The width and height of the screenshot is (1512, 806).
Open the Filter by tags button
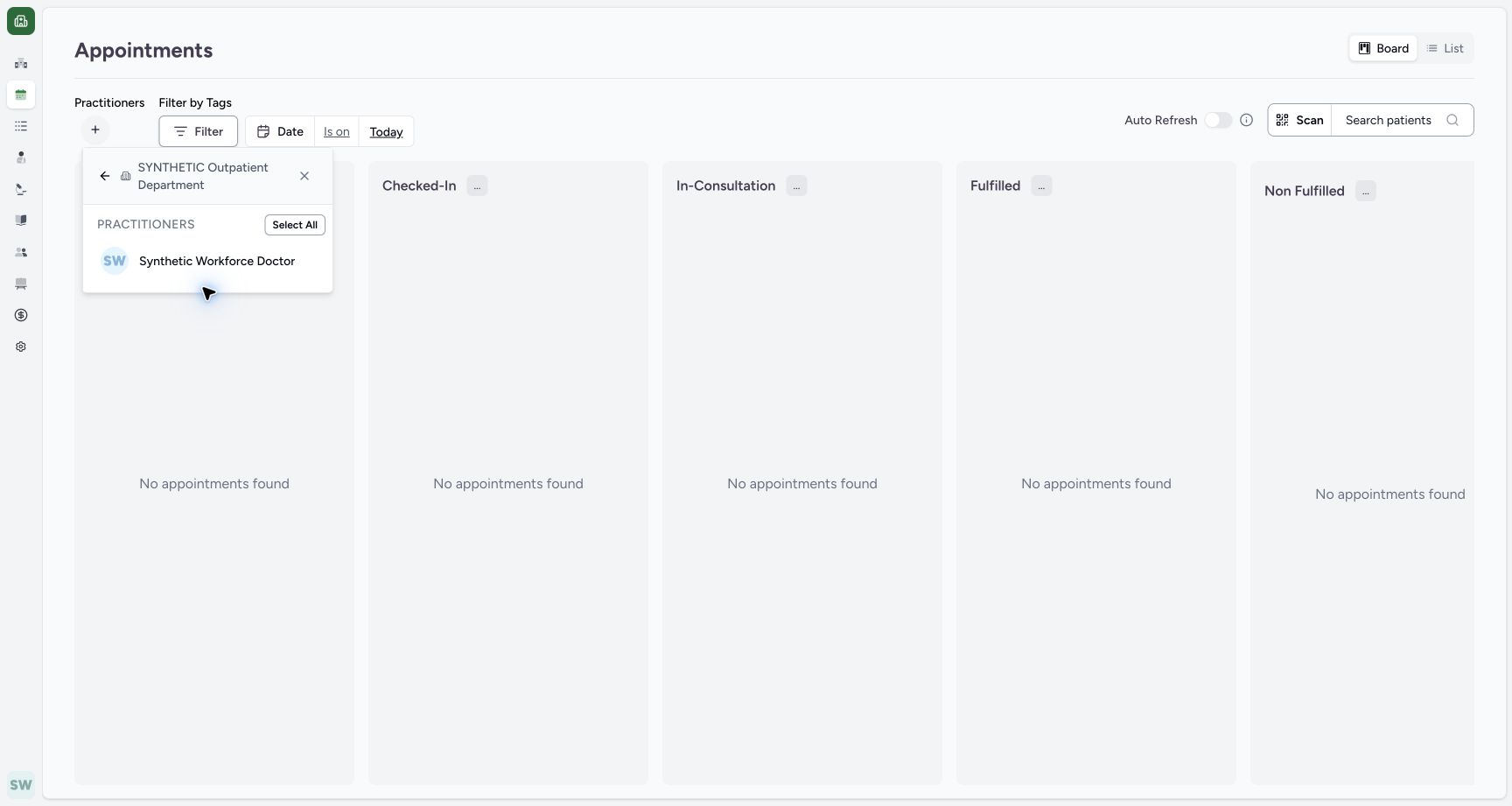pos(199,131)
